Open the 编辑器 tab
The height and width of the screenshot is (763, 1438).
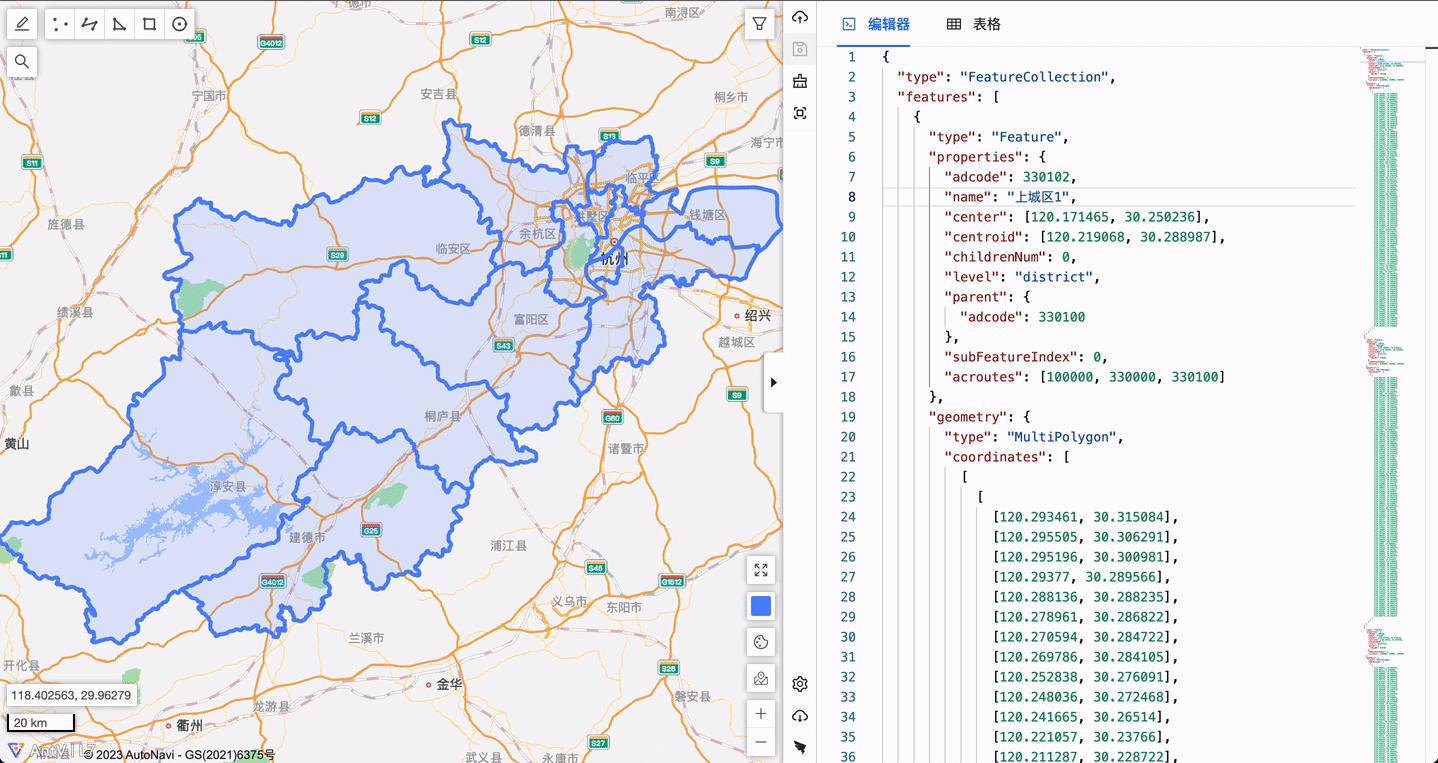(x=890, y=23)
